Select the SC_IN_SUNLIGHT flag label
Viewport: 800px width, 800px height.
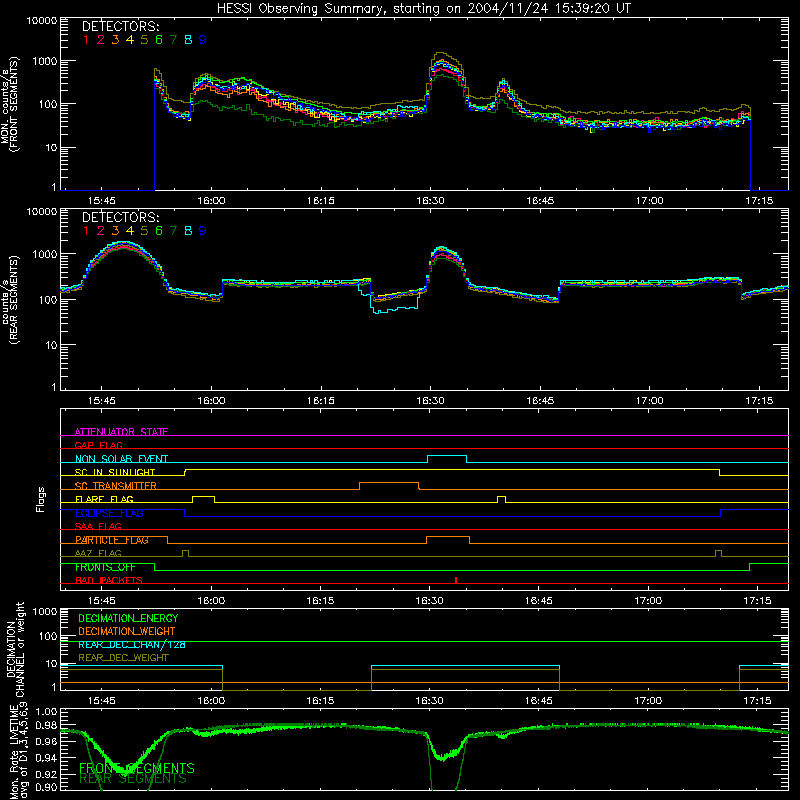115,472
